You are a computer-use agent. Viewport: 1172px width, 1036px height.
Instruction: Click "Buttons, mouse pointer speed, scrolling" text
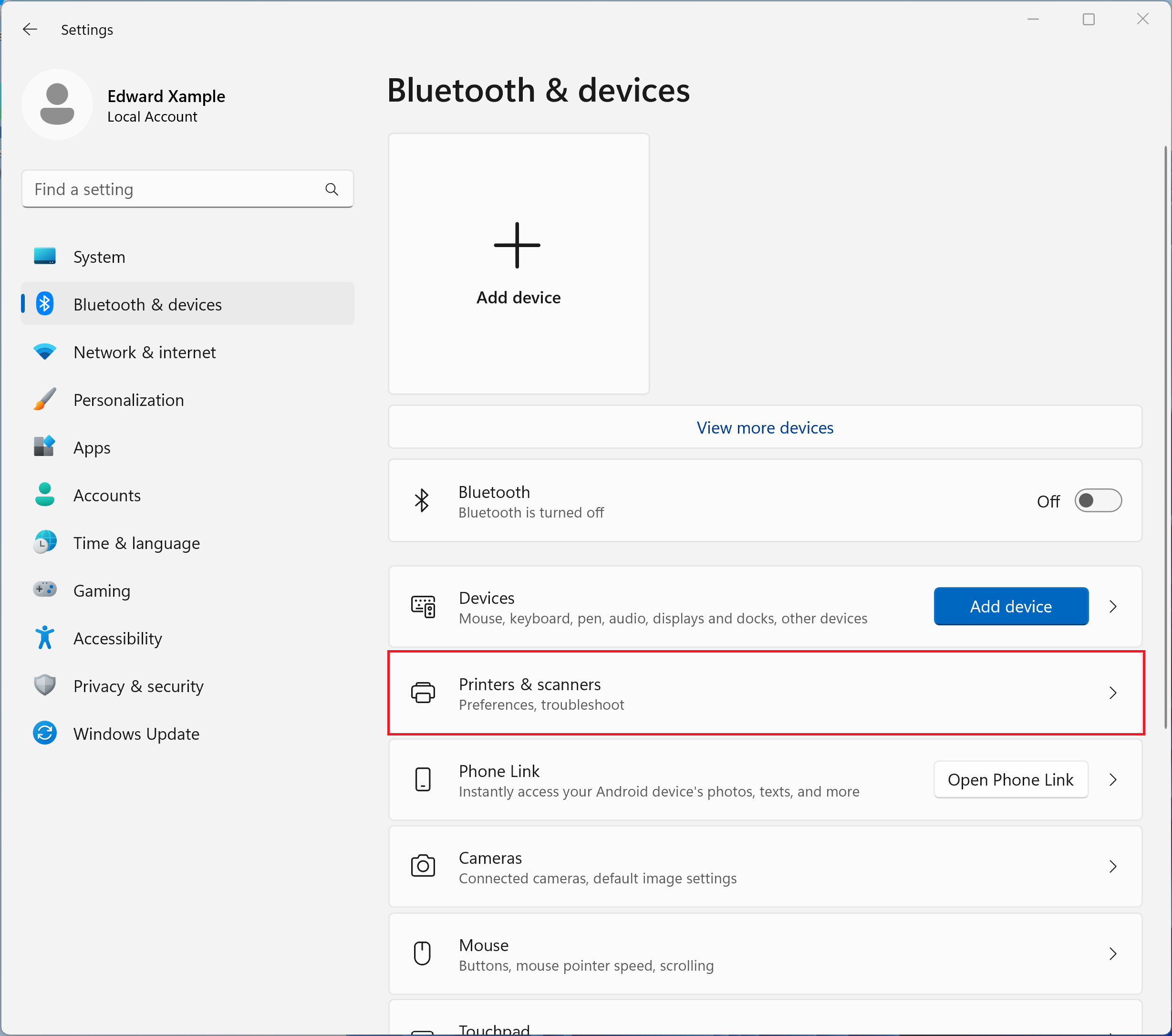point(586,965)
